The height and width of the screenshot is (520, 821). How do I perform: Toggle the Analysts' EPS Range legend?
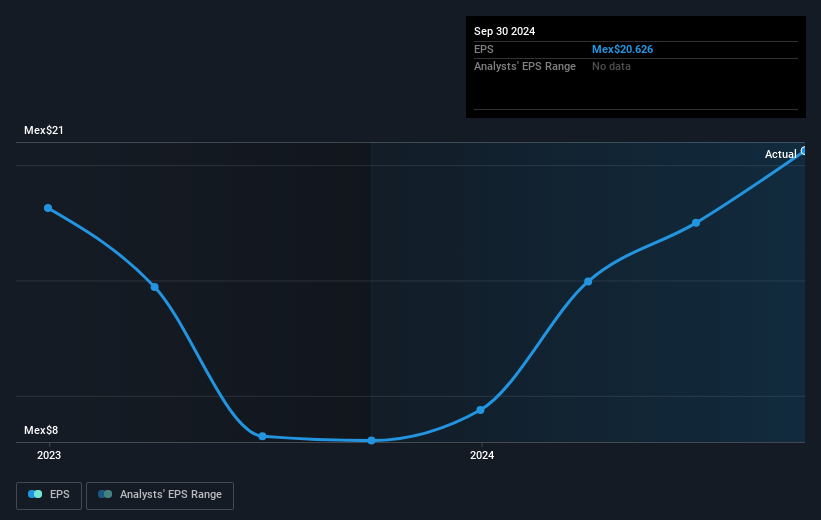pos(160,495)
